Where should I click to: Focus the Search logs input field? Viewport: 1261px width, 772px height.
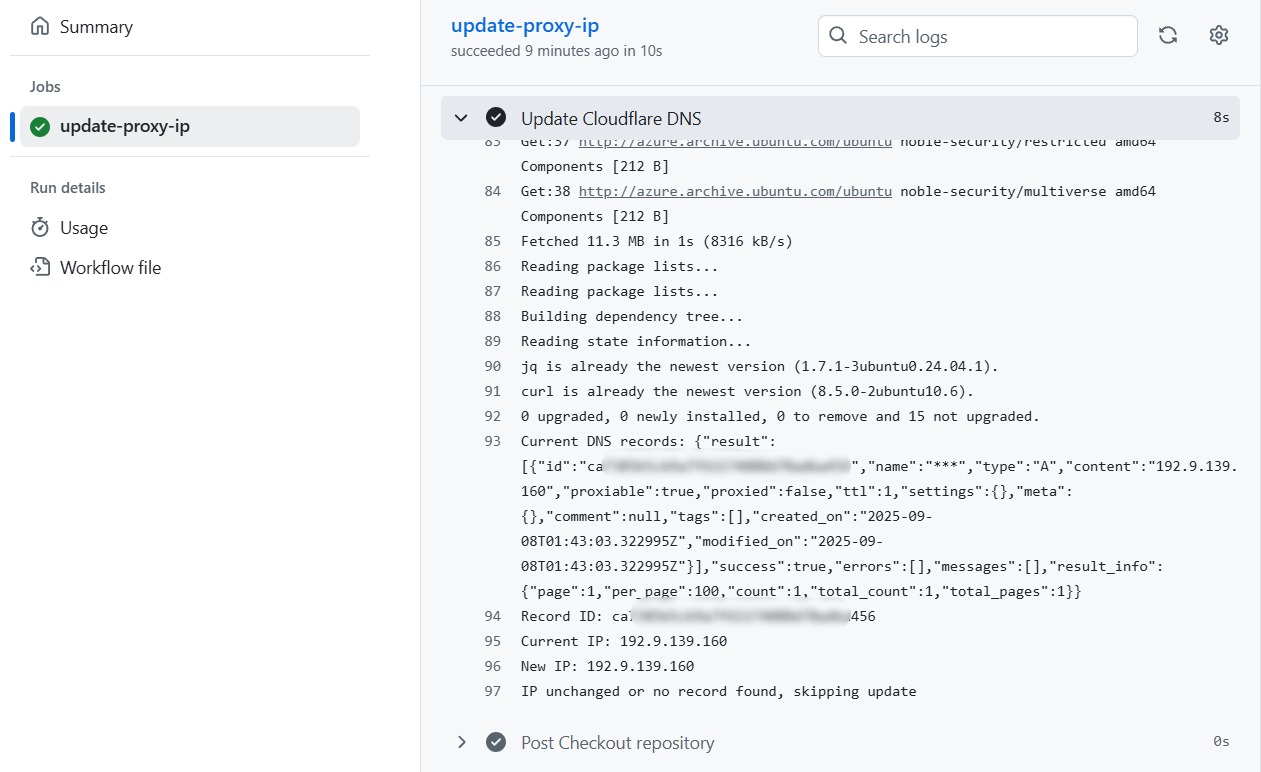click(x=990, y=37)
